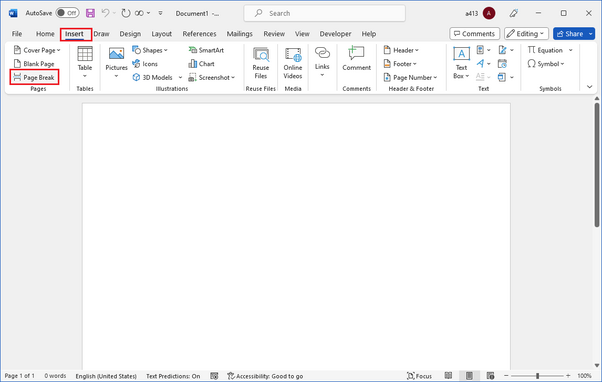Click the zoom slider handle
The height and width of the screenshot is (382, 602).
[x=538, y=376]
